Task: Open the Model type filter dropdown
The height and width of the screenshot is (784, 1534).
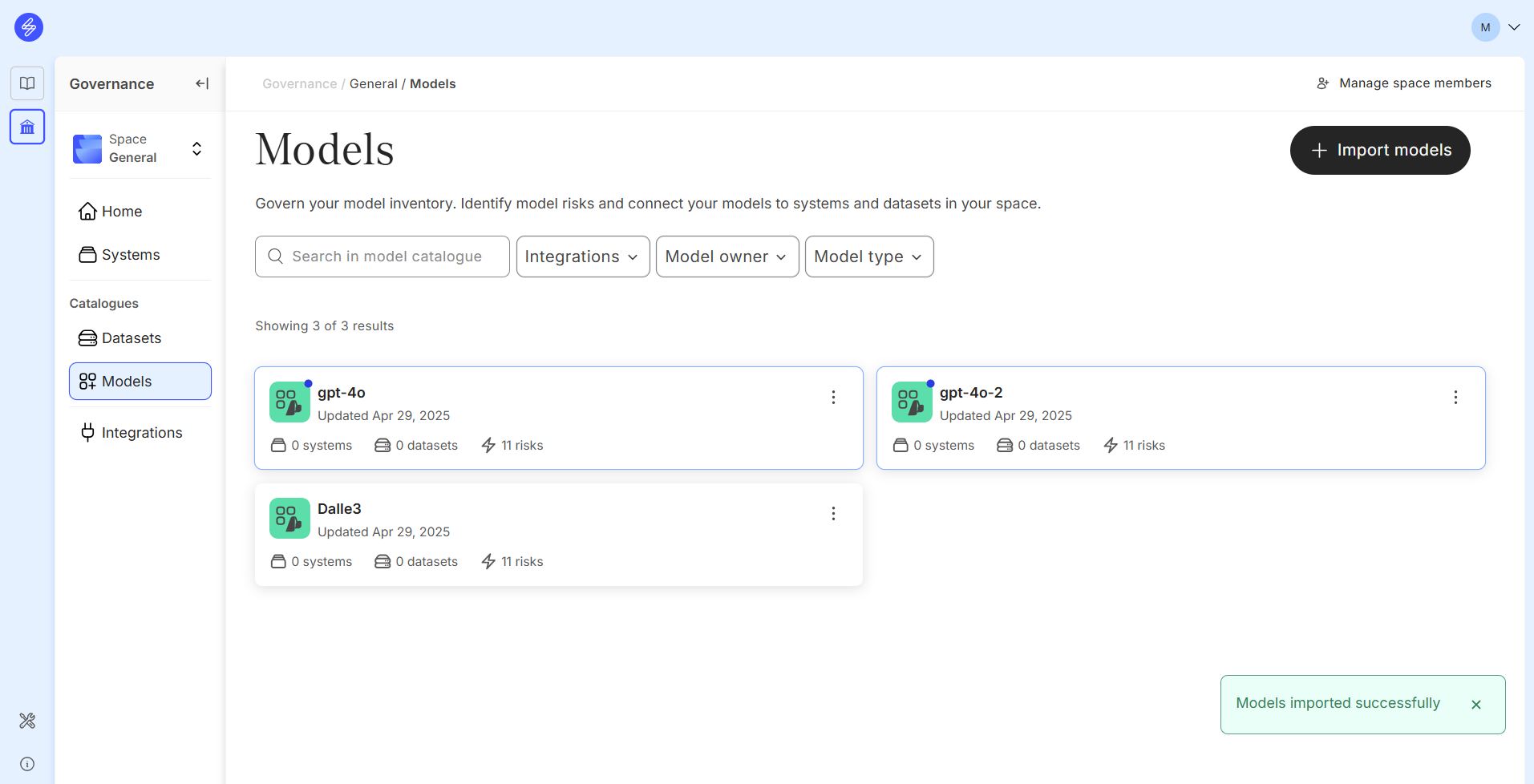Action: (868, 257)
